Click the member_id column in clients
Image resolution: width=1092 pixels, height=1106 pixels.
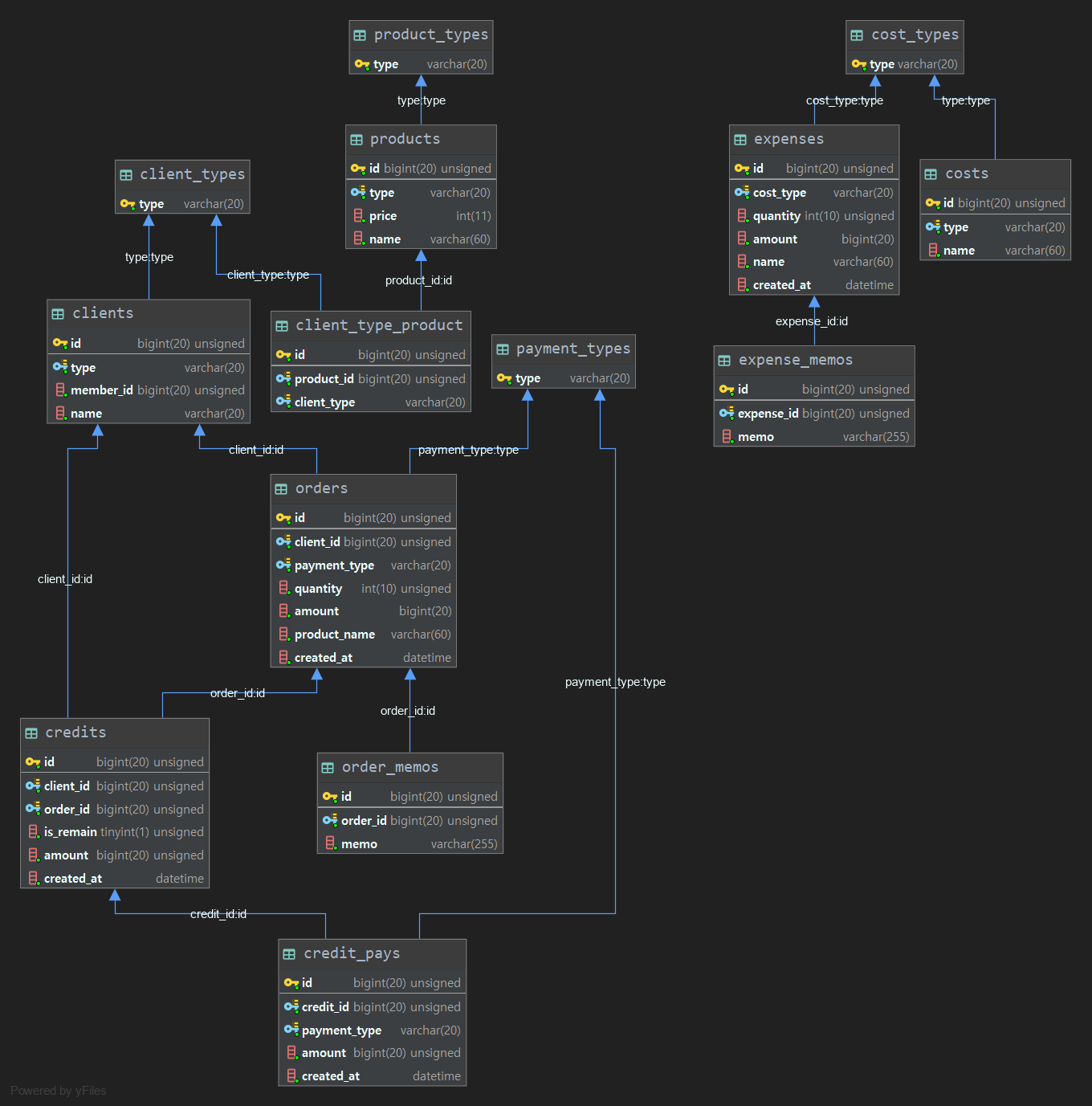(149, 390)
